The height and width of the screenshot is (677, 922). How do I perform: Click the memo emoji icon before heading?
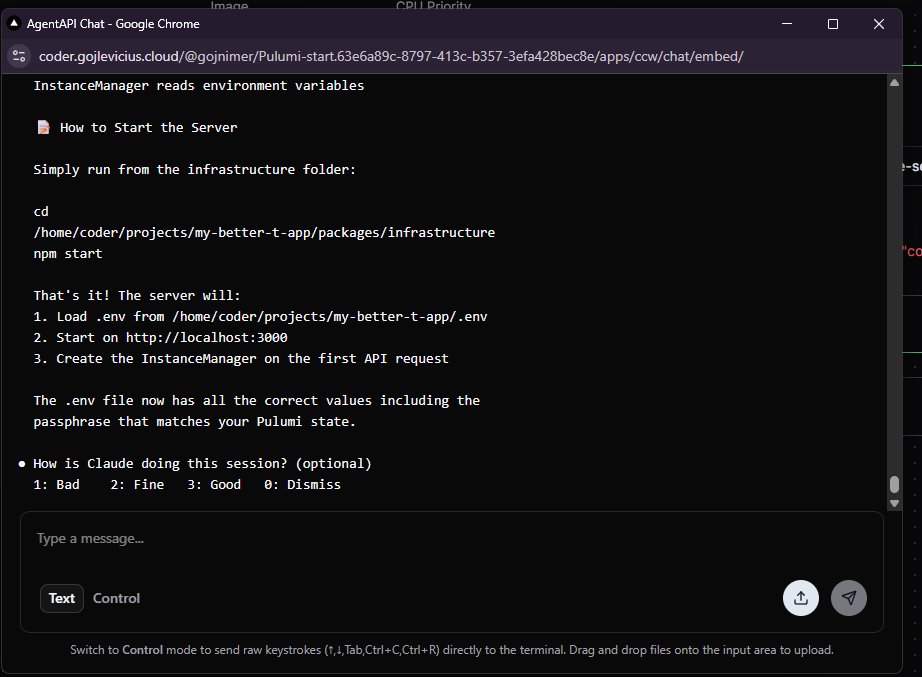pyautogui.click(x=44, y=128)
